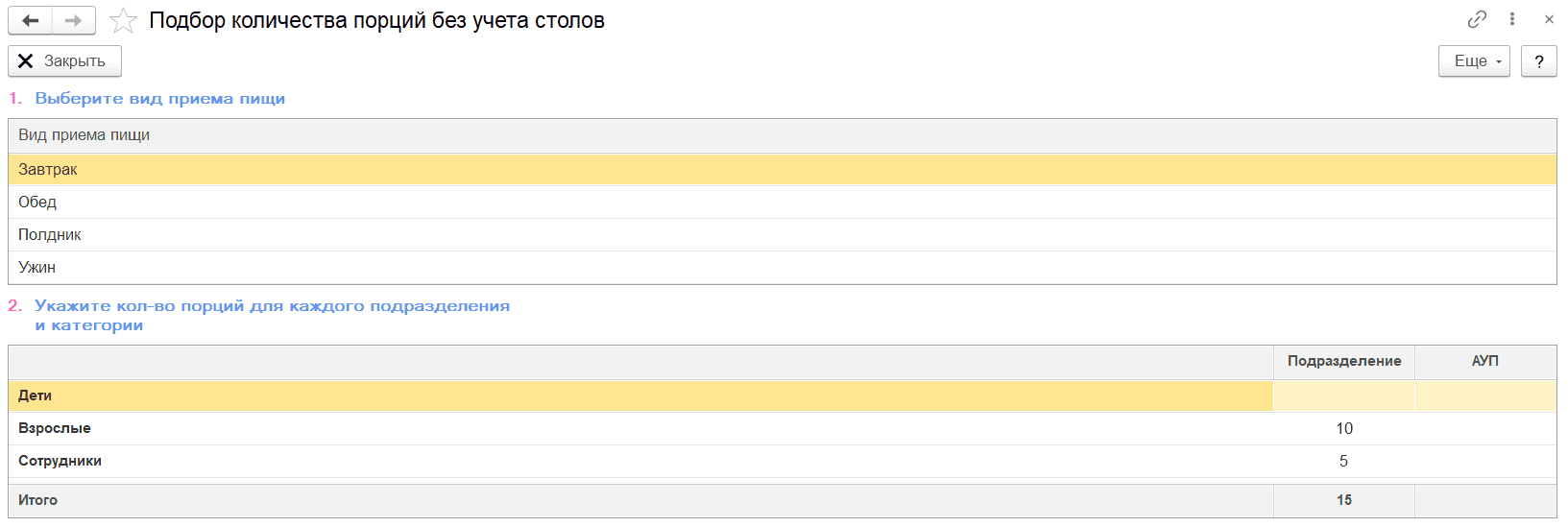This screenshot has height=527, width=1568.
Task: Select the "Взрослые" category row
Action: pos(55,428)
